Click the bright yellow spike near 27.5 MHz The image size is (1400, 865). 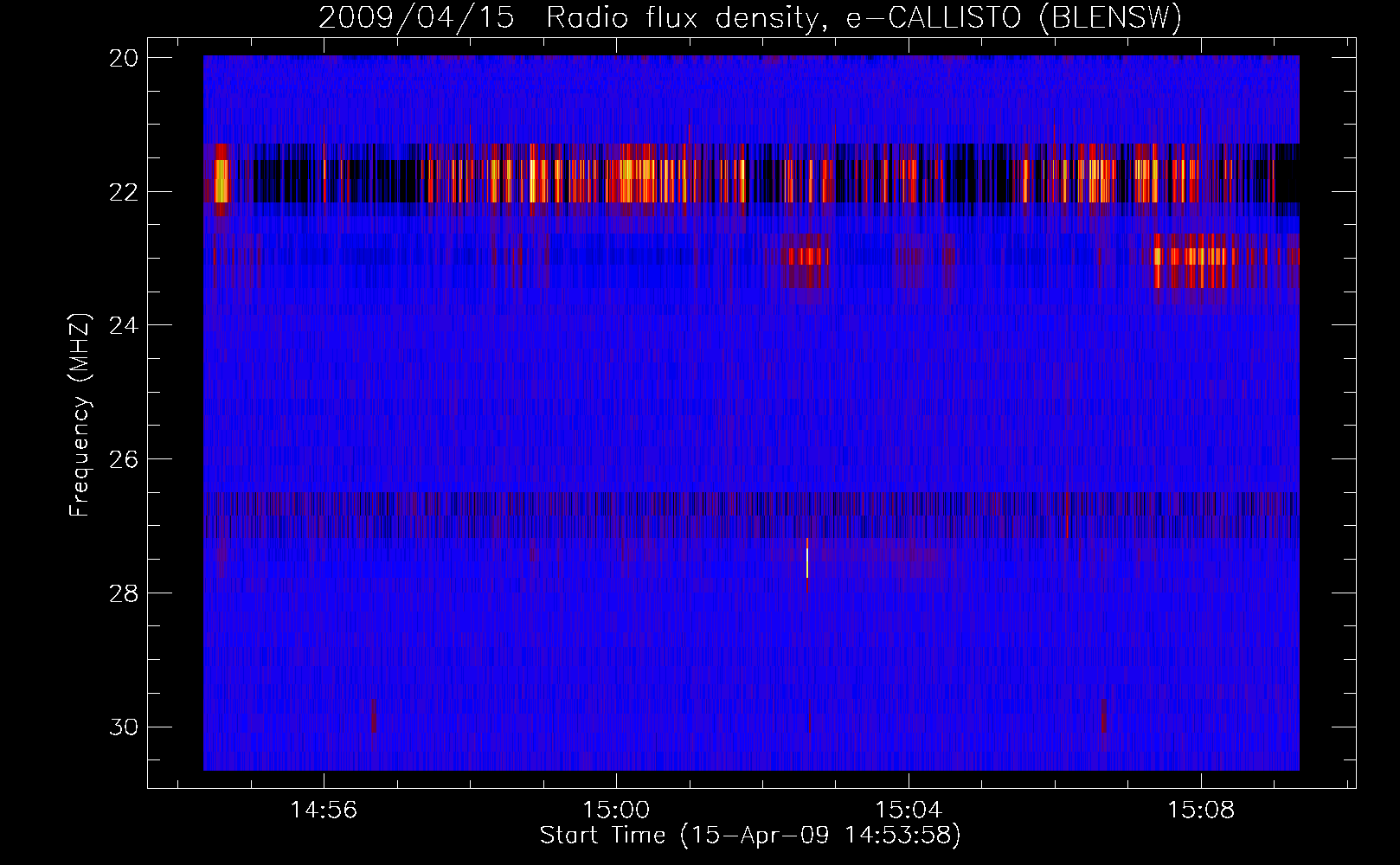pos(807,559)
